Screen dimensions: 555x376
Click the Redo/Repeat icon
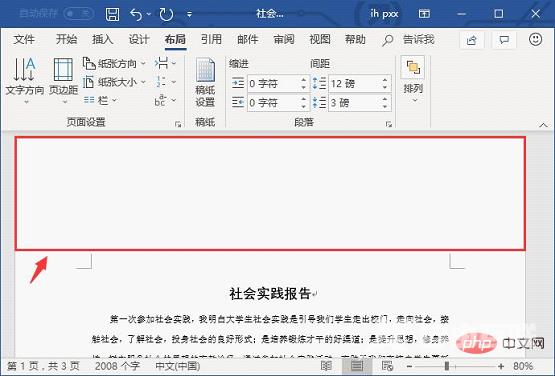pyautogui.click(x=166, y=15)
